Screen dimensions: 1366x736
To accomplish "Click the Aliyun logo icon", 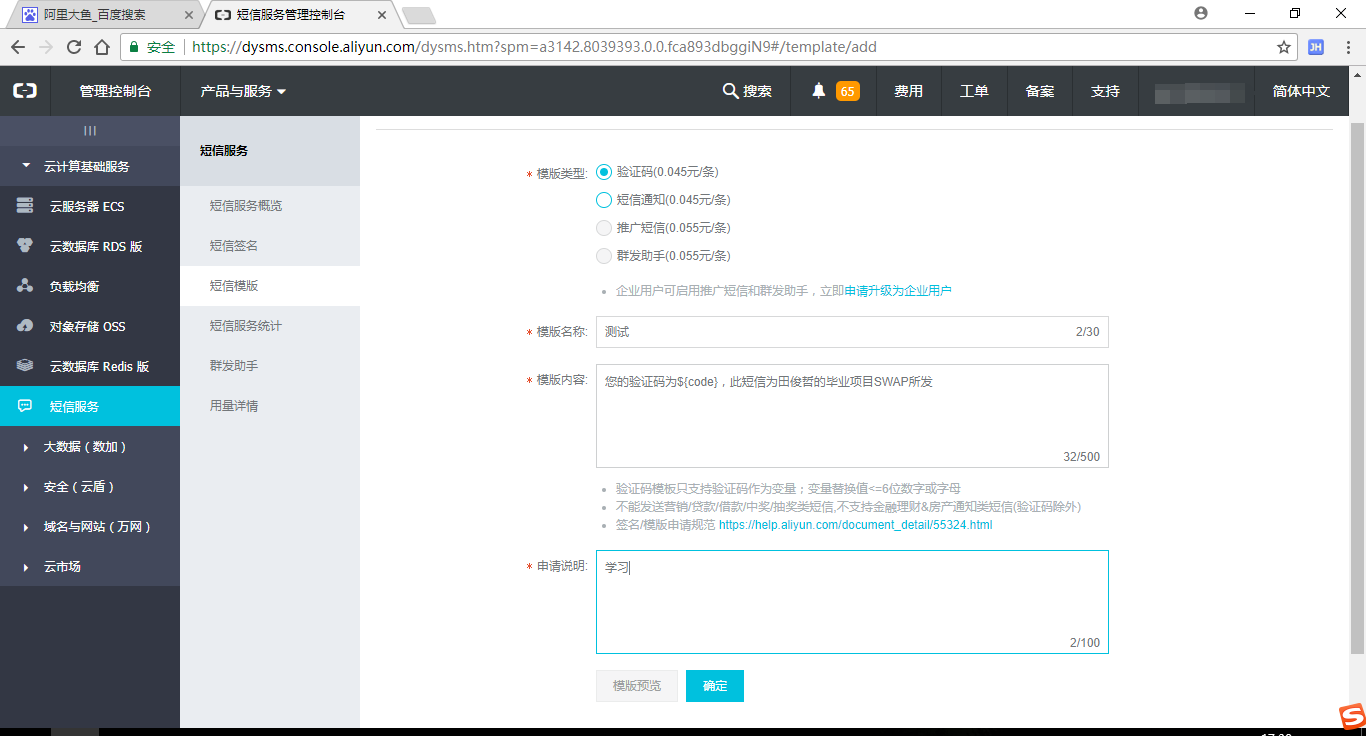I will (x=25, y=91).
